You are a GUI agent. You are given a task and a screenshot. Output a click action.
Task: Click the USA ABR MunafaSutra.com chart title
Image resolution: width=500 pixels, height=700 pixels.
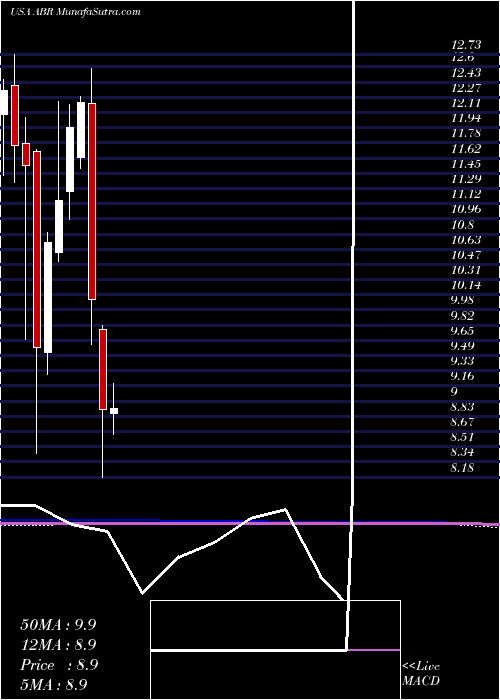pos(75,12)
